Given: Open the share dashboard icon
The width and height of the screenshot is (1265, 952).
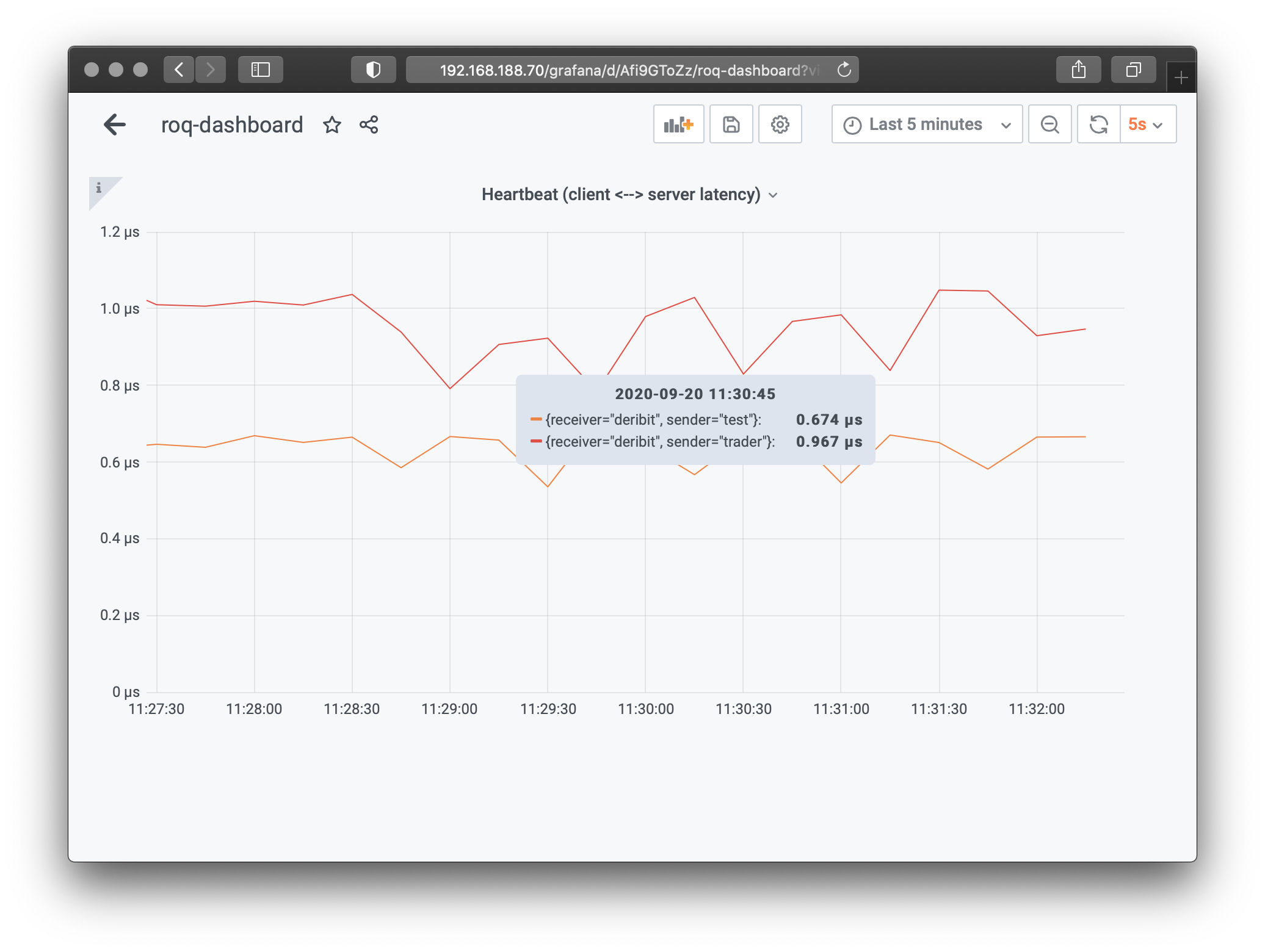Looking at the screenshot, I should click(369, 125).
